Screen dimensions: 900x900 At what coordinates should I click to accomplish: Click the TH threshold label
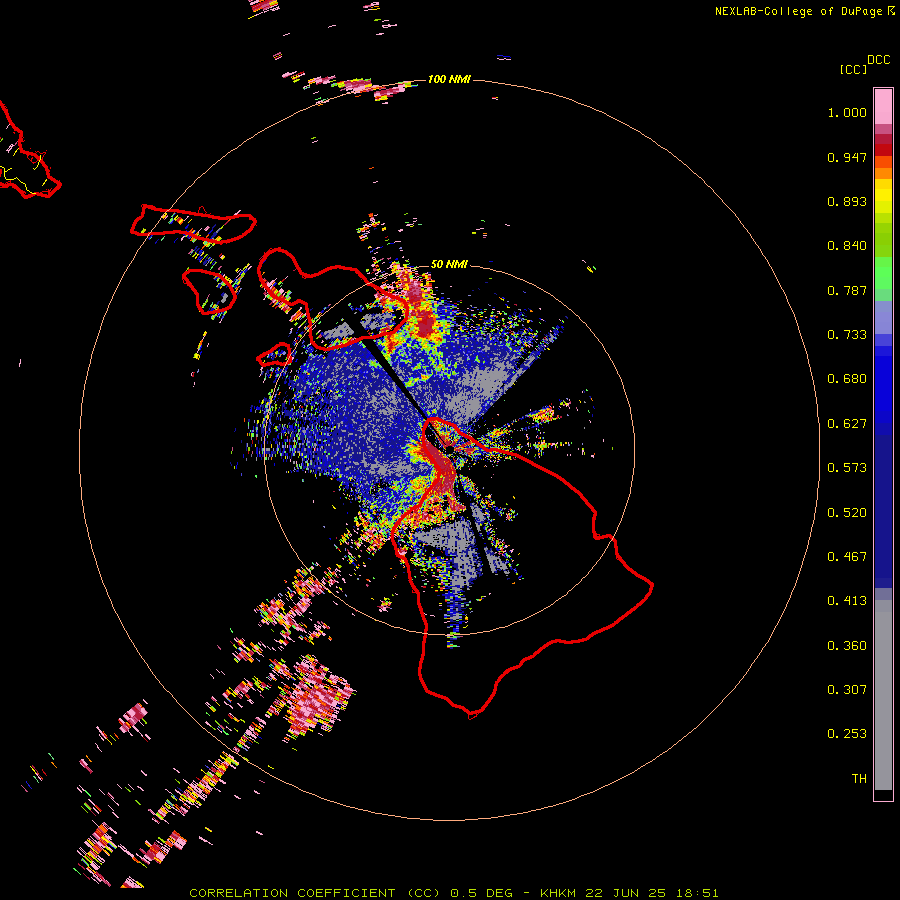point(859,779)
